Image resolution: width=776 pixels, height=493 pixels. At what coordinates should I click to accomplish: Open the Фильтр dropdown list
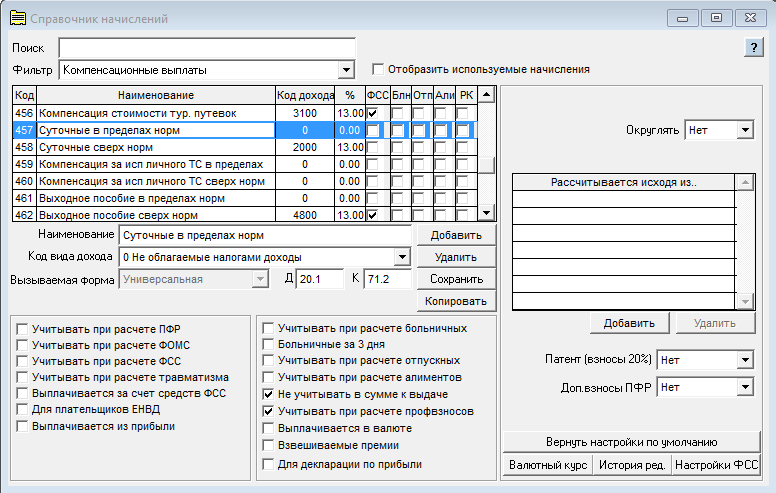click(346, 70)
